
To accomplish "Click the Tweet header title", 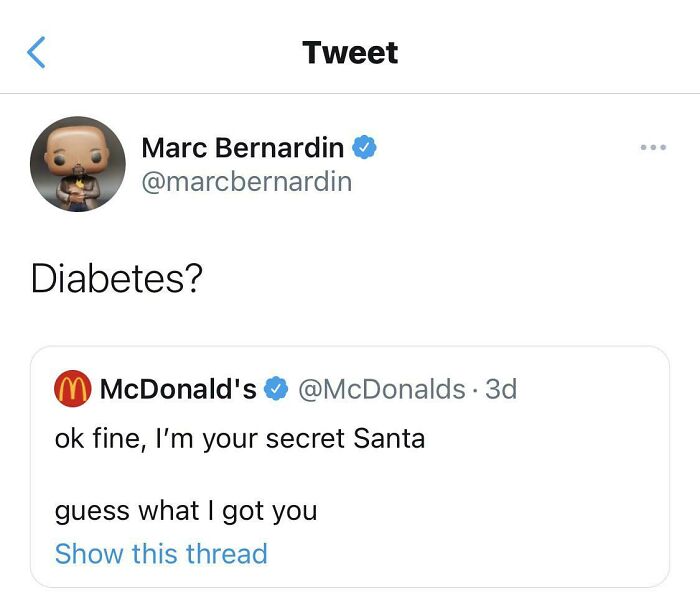I will pos(350,52).
